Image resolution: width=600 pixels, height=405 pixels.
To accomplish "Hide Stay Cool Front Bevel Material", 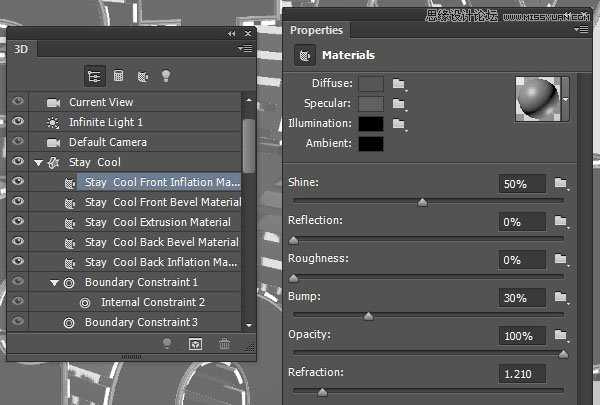I will (x=18, y=201).
